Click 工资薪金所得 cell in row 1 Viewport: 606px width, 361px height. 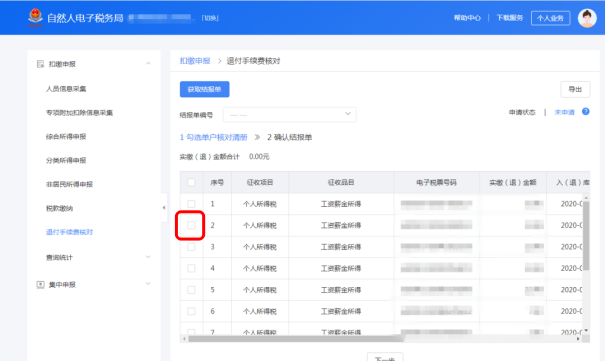[x=341, y=204]
